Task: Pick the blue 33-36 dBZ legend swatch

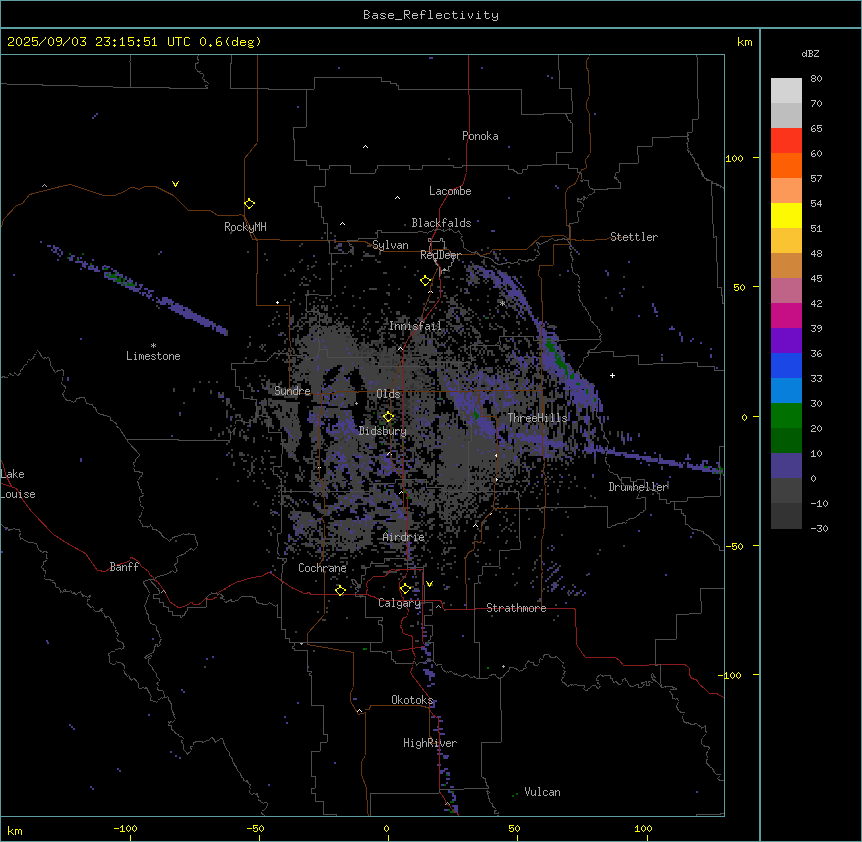Action: (786, 365)
